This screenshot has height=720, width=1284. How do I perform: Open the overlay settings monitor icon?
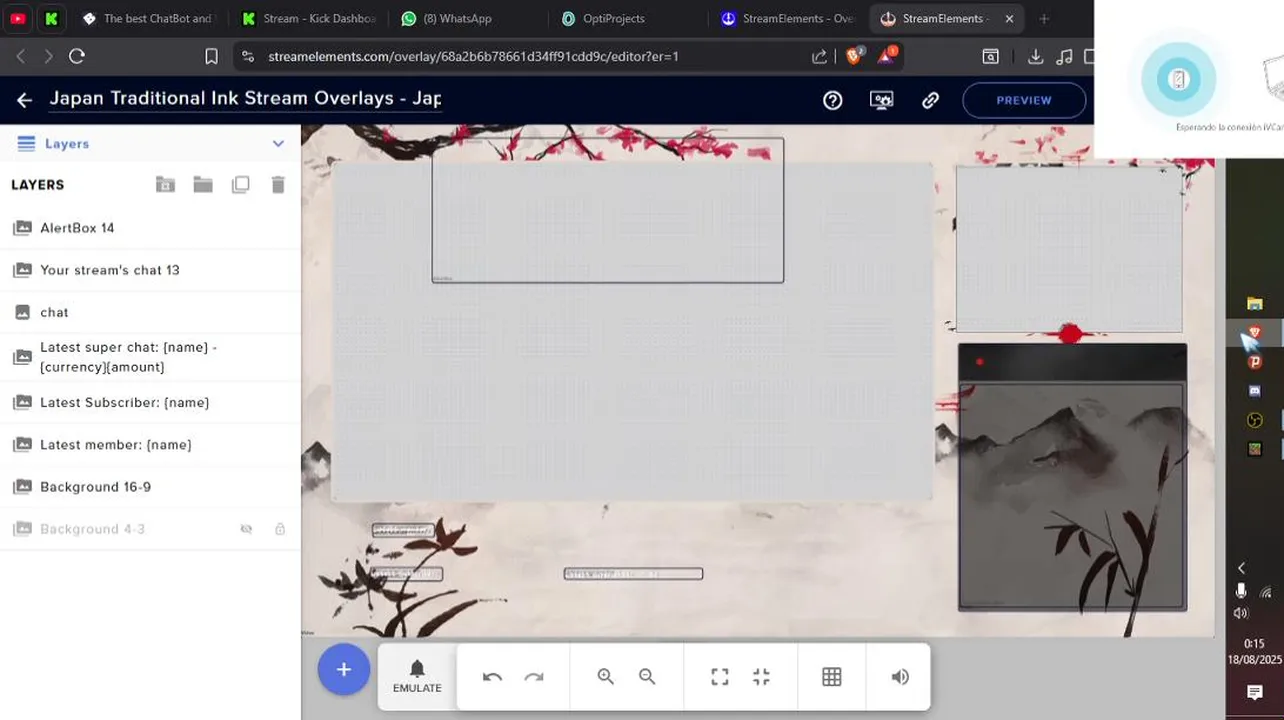[882, 100]
